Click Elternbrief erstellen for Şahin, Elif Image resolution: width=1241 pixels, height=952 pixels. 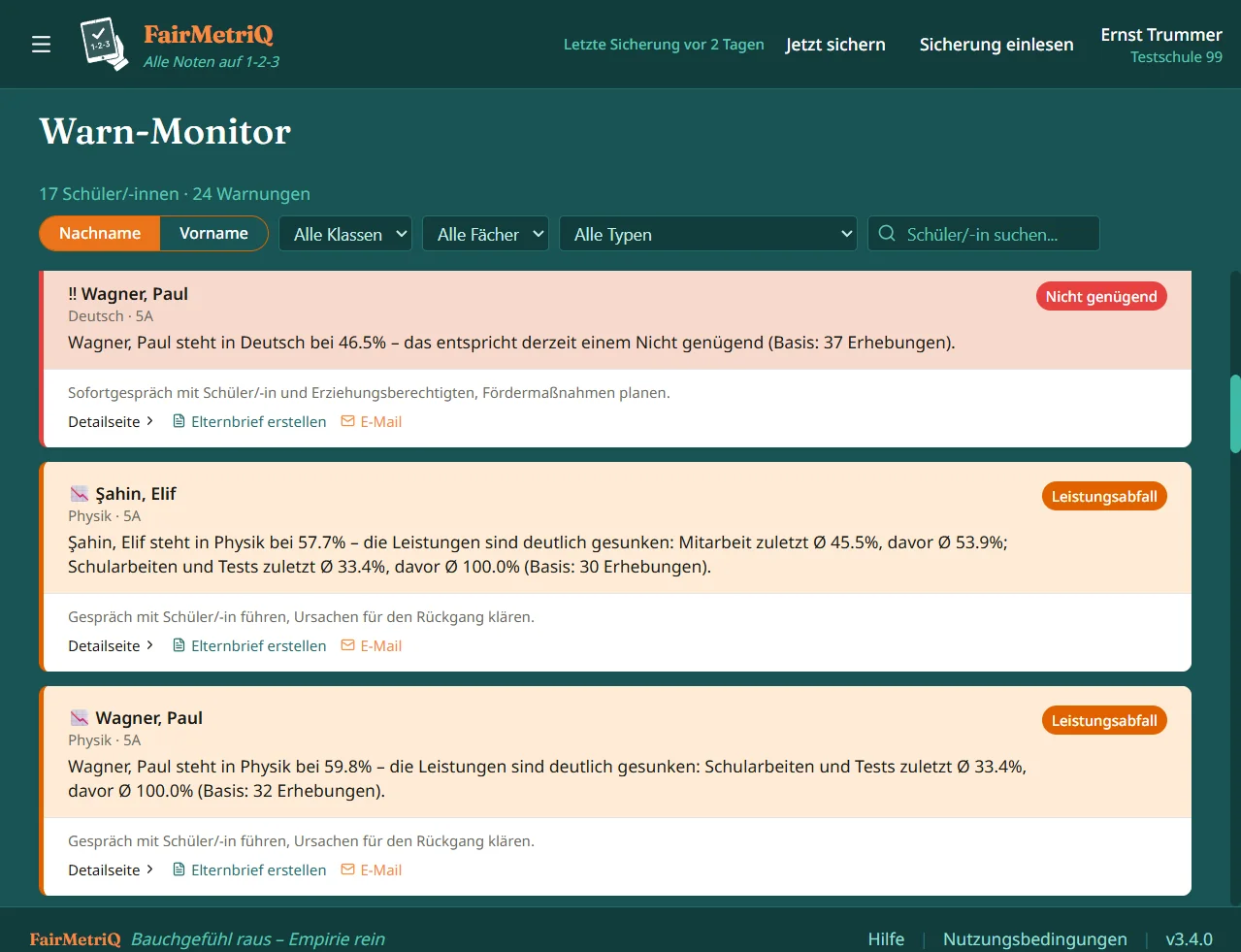point(249,645)
